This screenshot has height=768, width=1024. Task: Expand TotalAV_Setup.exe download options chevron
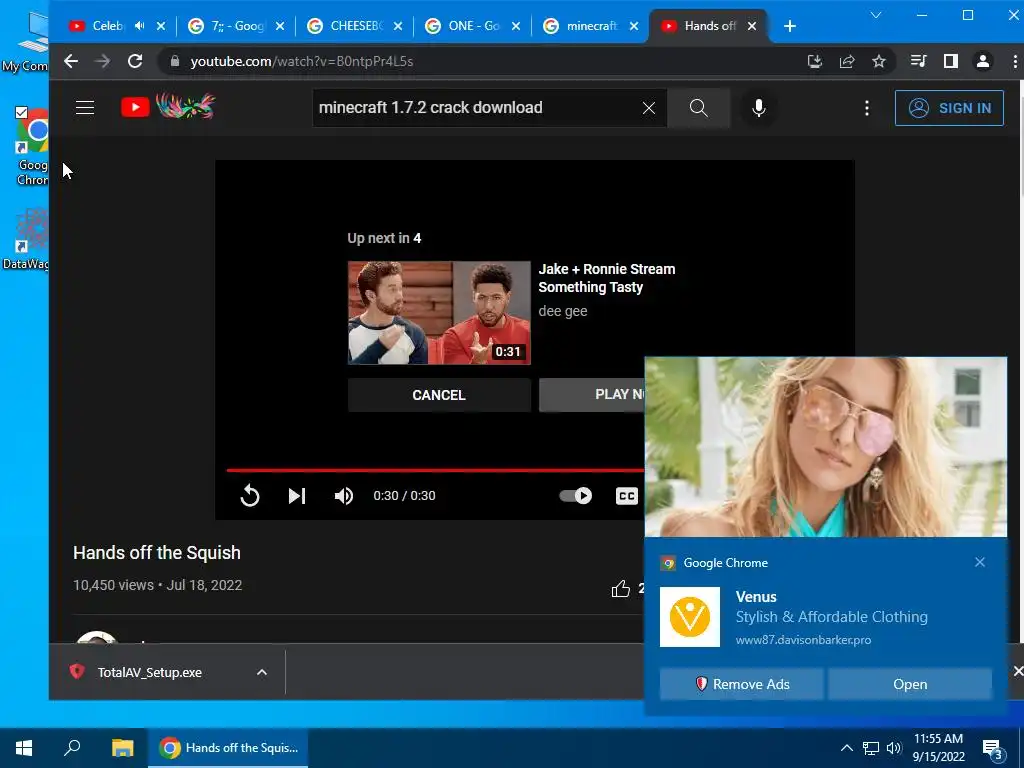click(x=262, y=672)
